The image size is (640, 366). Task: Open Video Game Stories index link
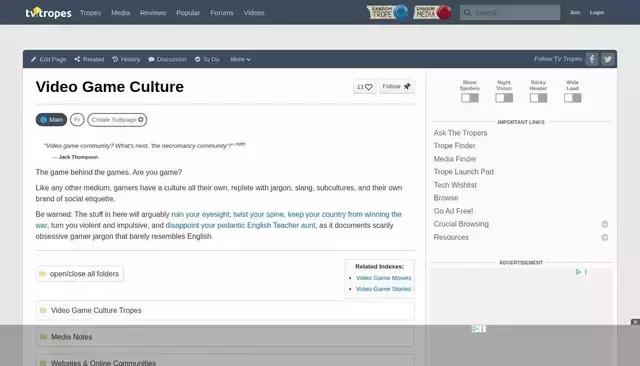point(383,289)
